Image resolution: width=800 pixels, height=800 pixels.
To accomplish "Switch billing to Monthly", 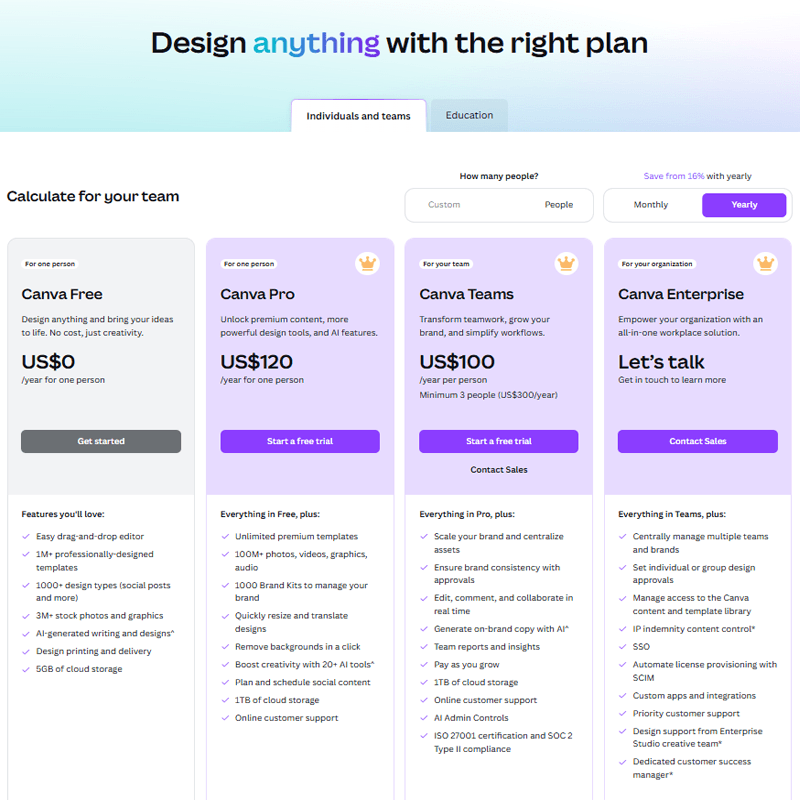I will (651, 205).
